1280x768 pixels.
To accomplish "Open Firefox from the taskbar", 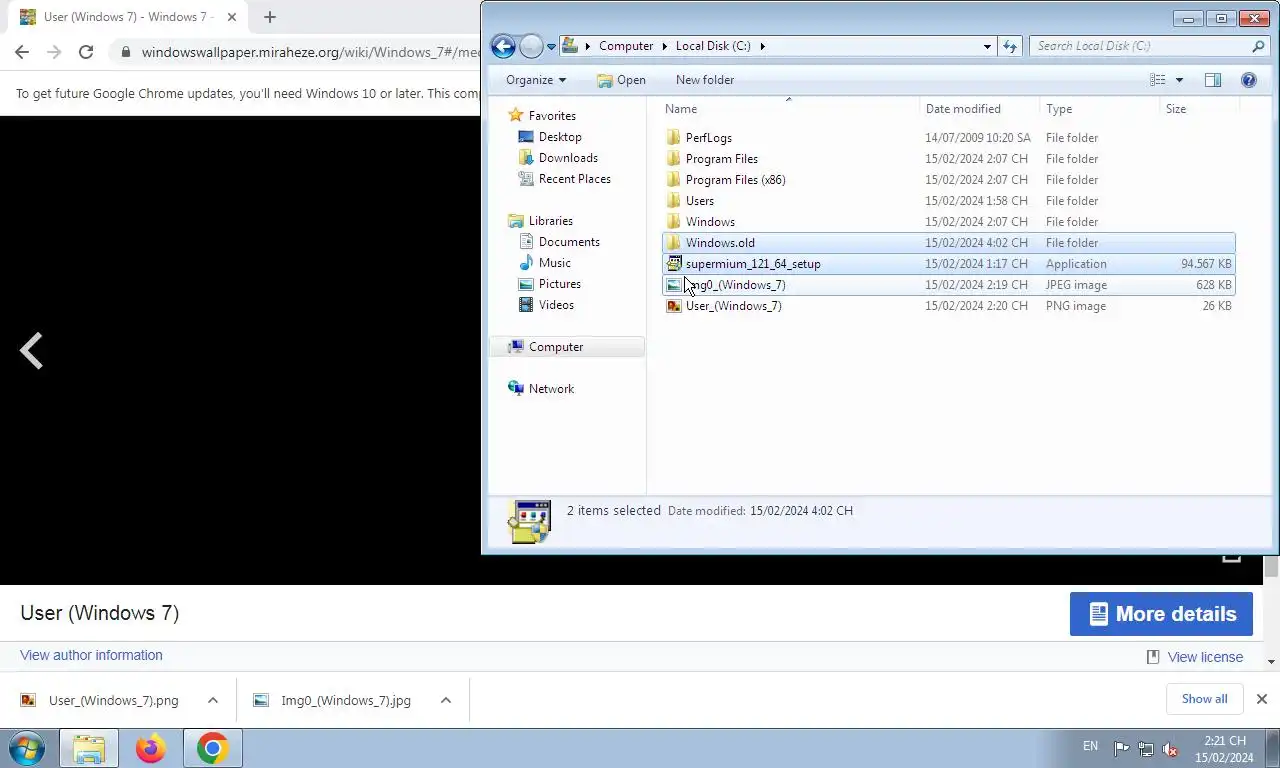I will [151, 748].
